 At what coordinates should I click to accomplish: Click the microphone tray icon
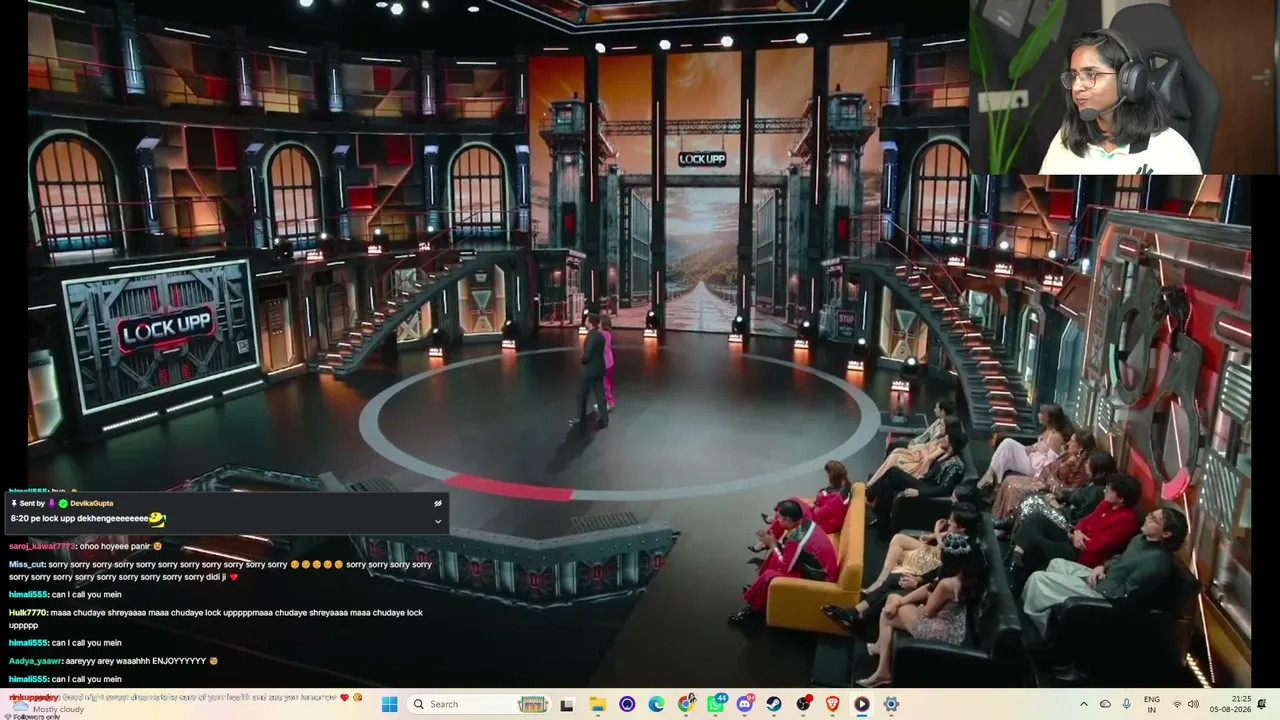point(1126,704)
